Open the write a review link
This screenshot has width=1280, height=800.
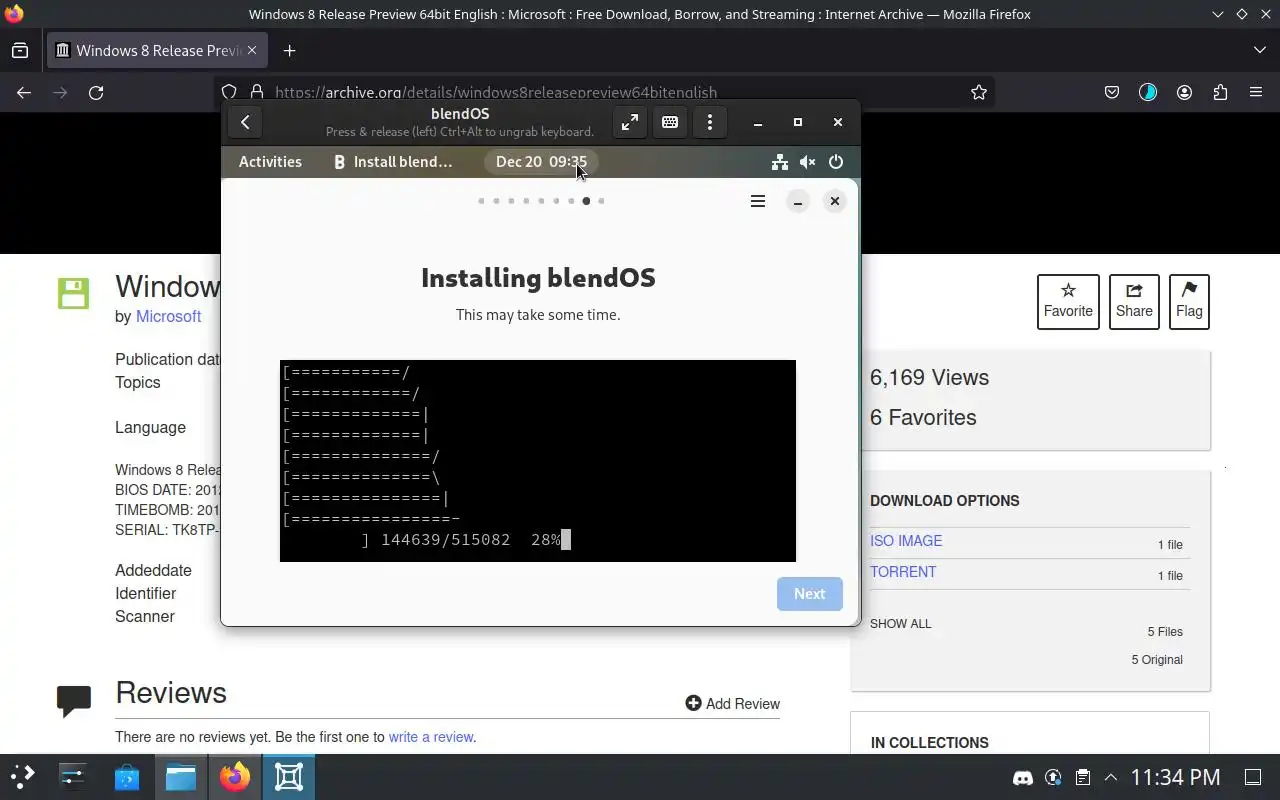pyautogui.click(x=431, y=737)
